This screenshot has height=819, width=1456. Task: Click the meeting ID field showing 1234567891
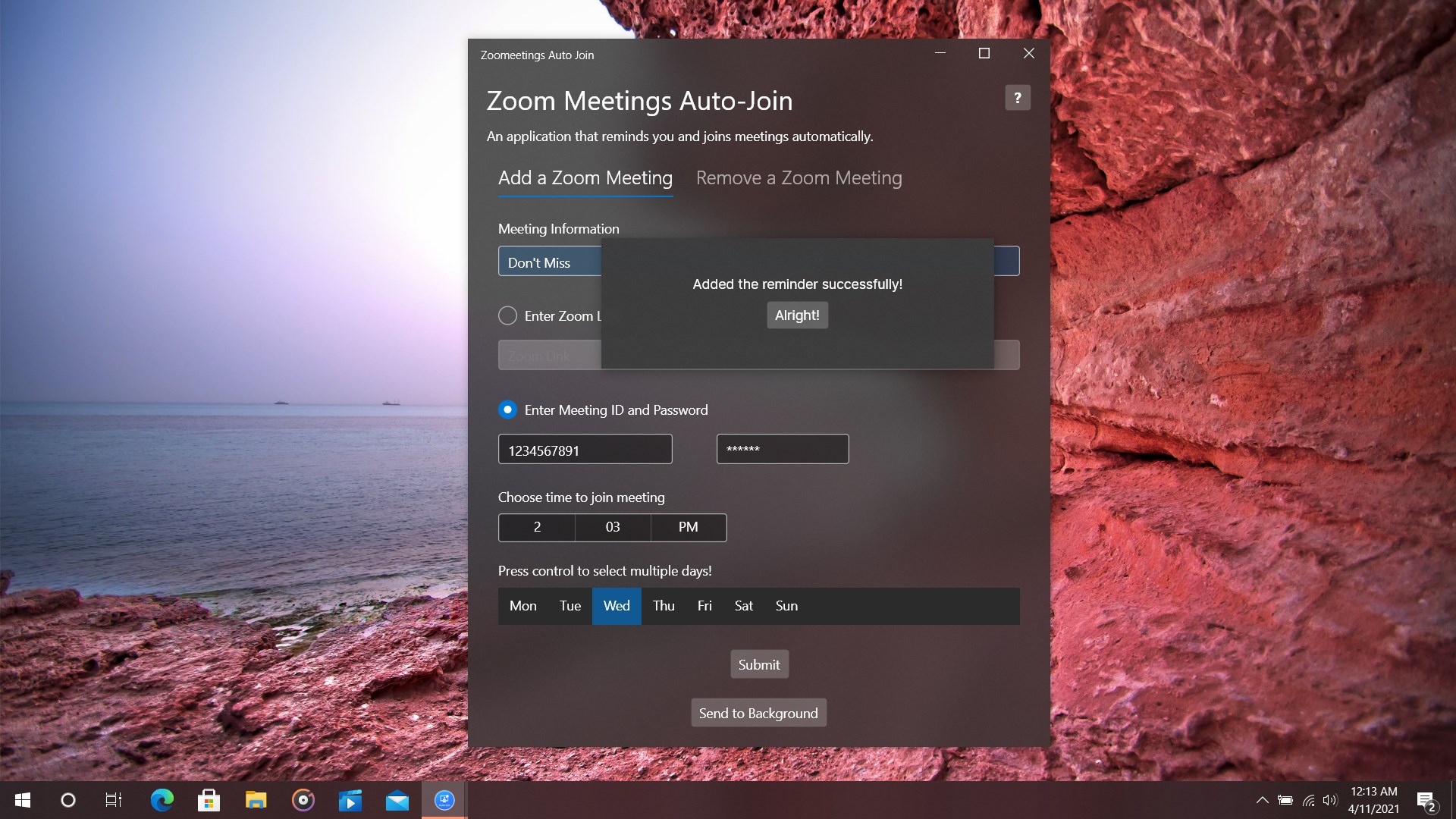585,449
